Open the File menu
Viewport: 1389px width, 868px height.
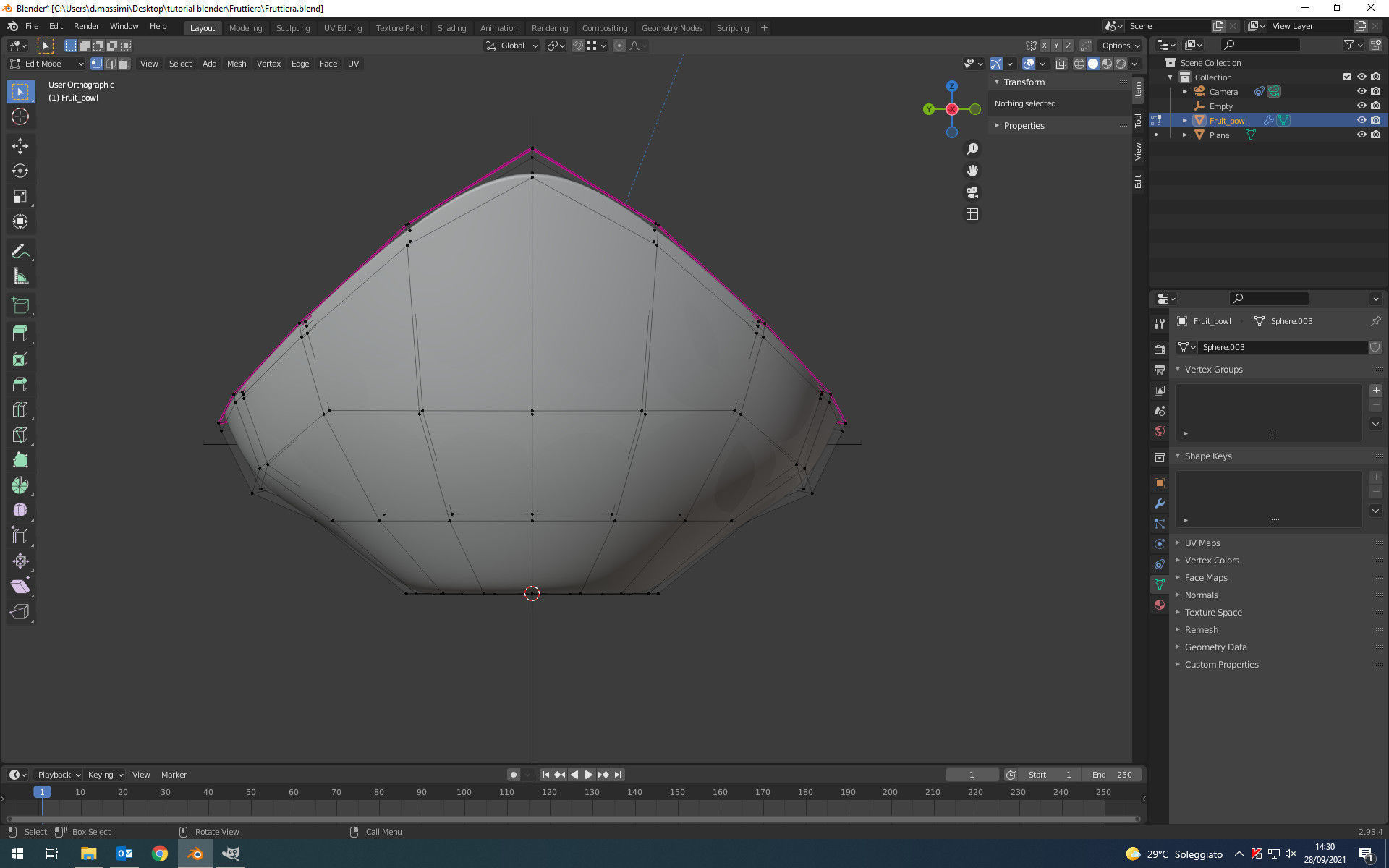tap(32, 26)
